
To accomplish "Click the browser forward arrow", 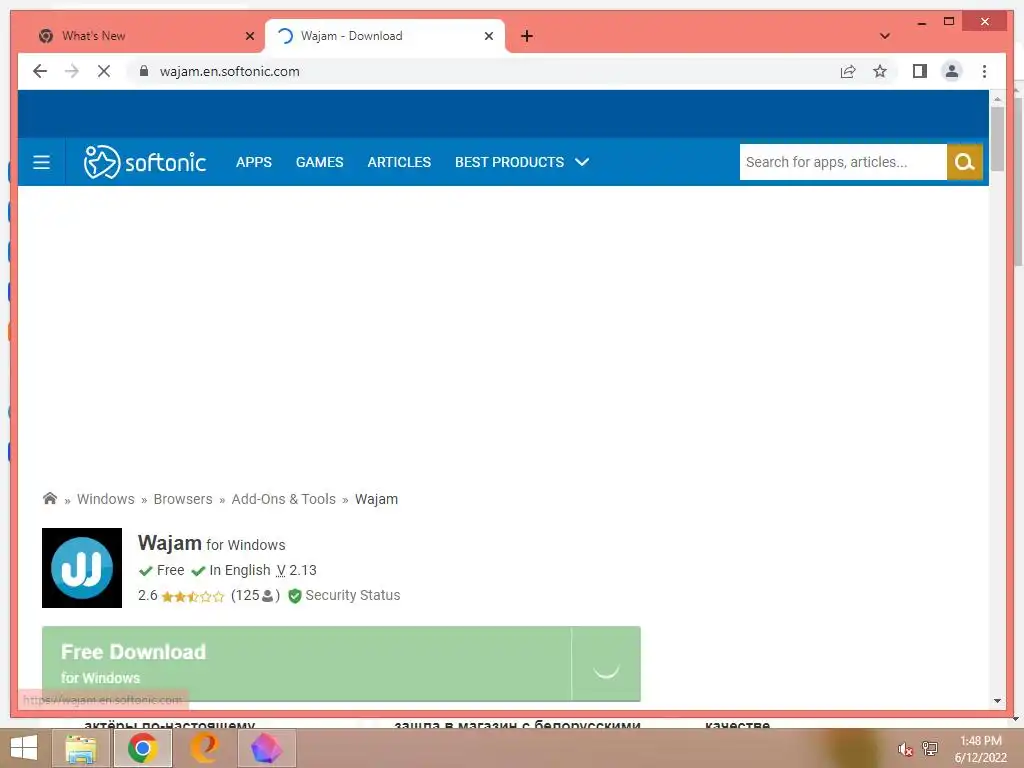I will pos(72,71).
